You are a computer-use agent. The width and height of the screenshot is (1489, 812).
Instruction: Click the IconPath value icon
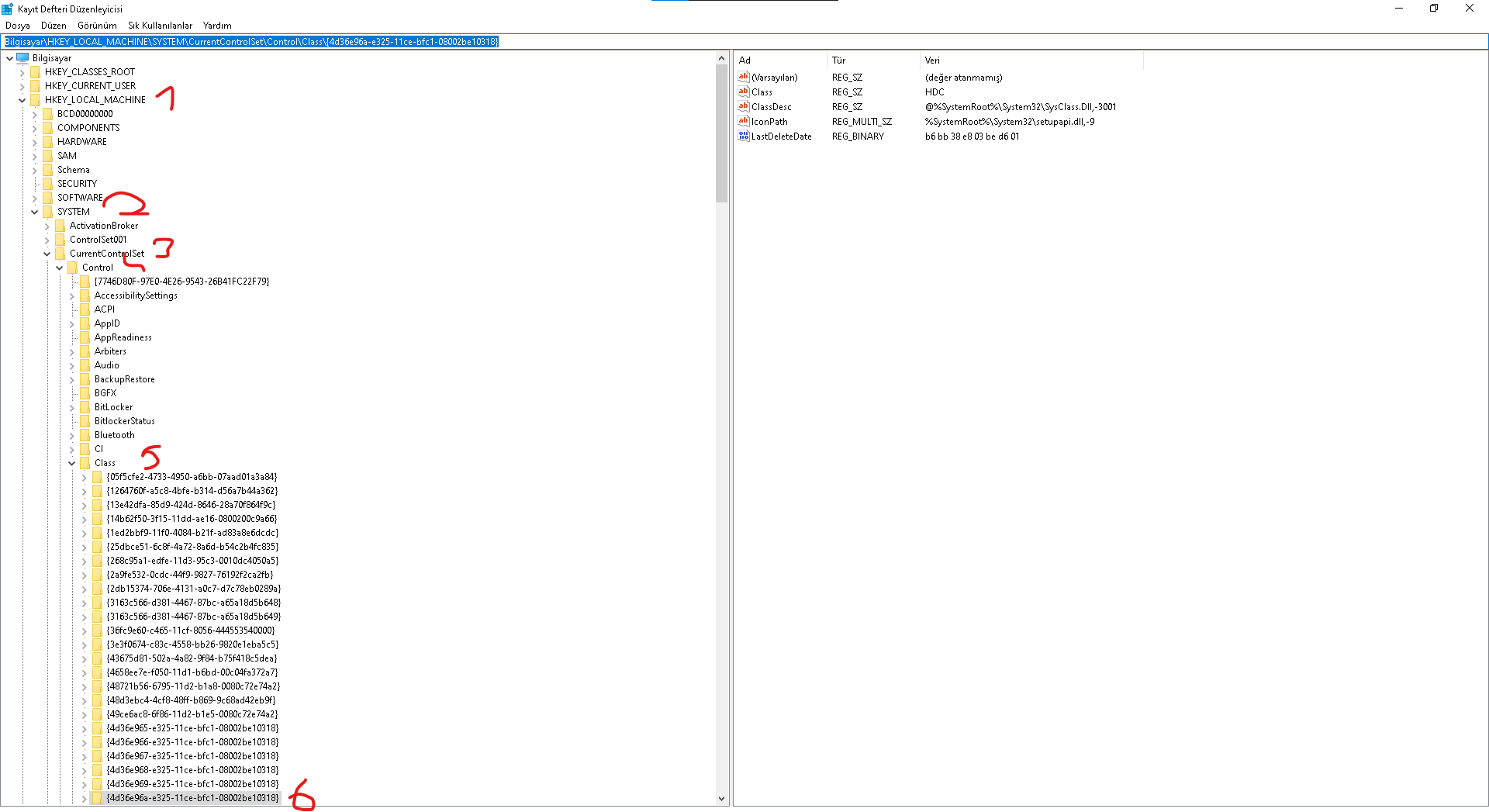[744, 121]
